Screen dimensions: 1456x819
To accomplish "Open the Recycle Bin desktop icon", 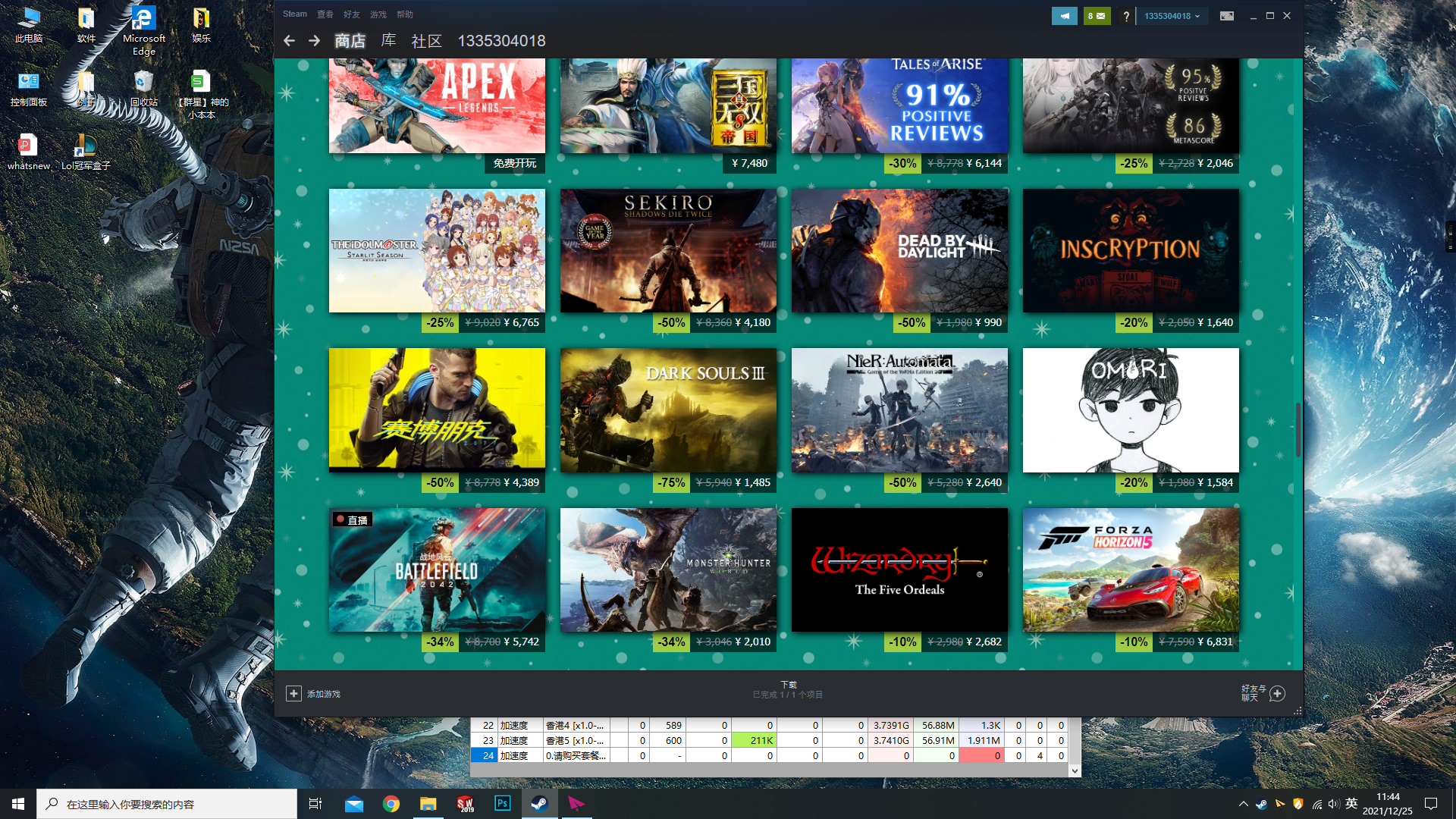I will point(143,89).
